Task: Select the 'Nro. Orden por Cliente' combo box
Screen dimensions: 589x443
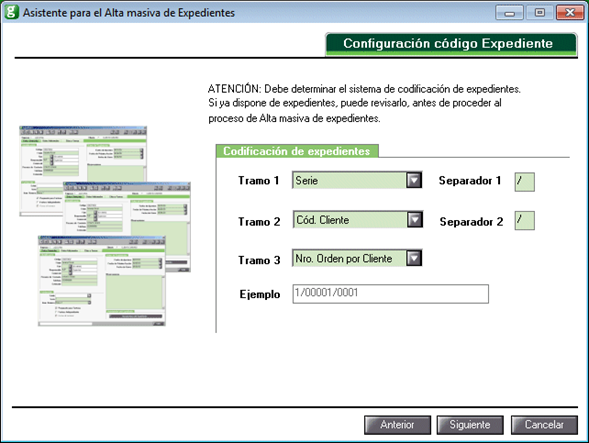Action: point(357,258)
